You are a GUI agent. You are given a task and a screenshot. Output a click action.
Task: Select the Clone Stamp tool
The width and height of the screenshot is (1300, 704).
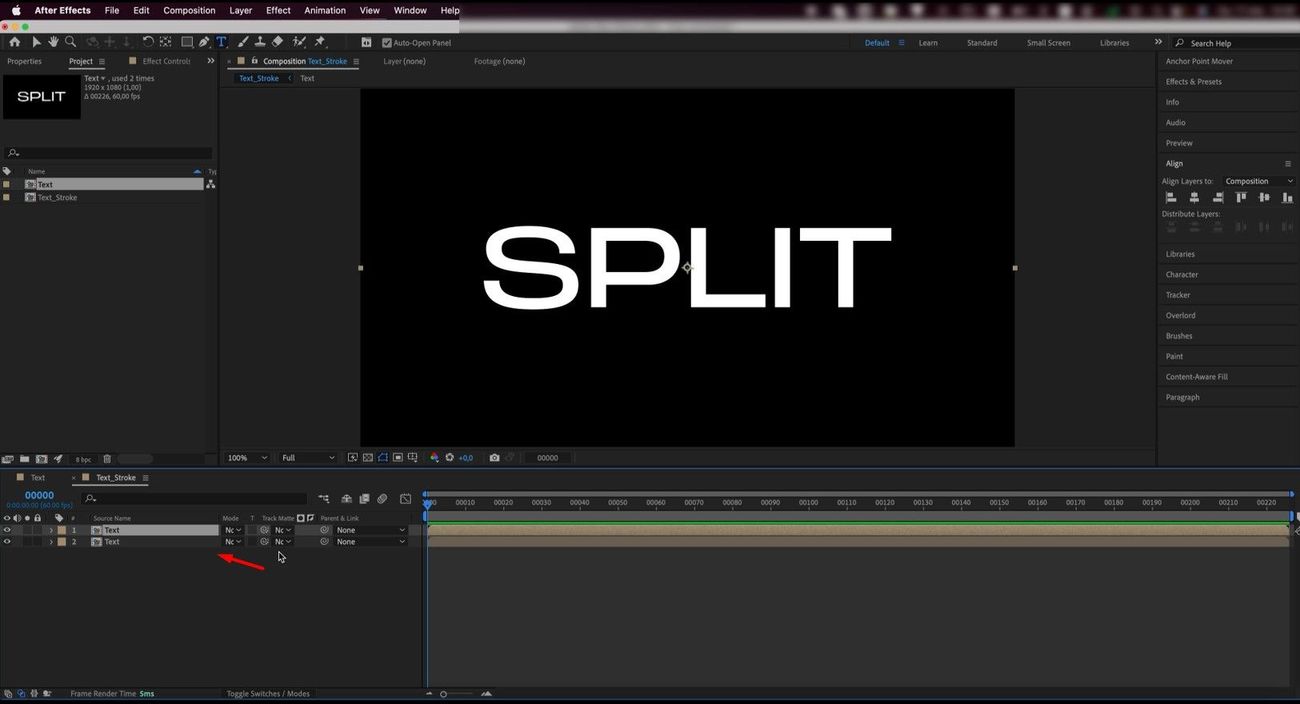coord(260,42)
